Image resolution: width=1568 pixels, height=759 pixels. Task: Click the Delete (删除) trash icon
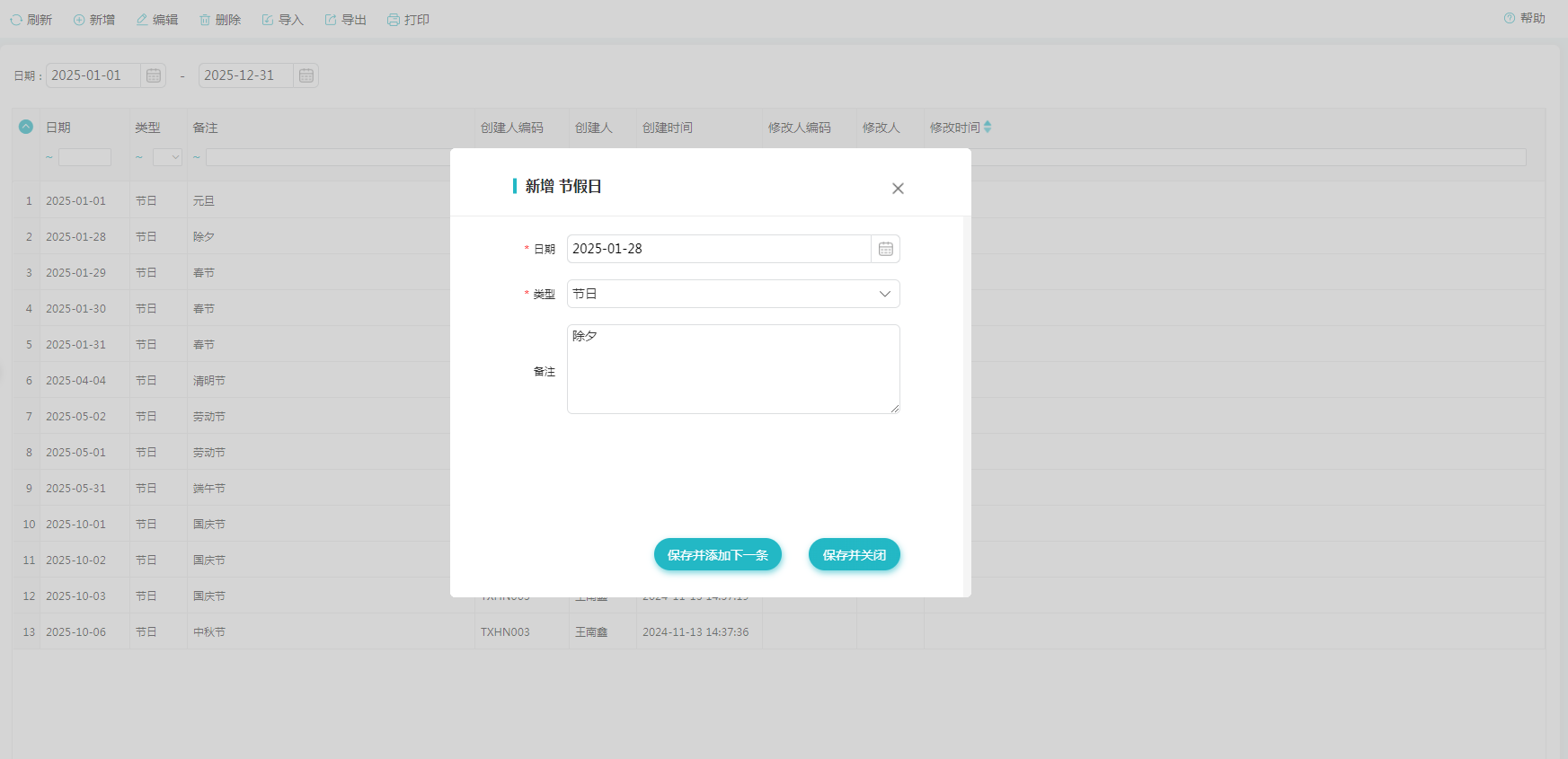205,20
